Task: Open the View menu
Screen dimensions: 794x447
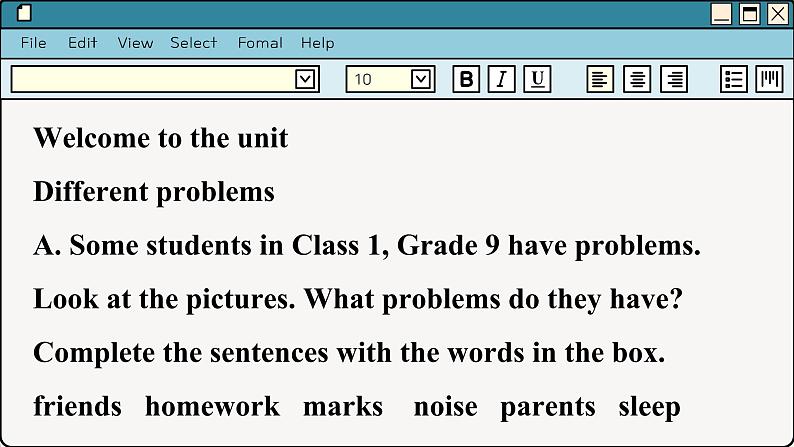Action: 135,43
